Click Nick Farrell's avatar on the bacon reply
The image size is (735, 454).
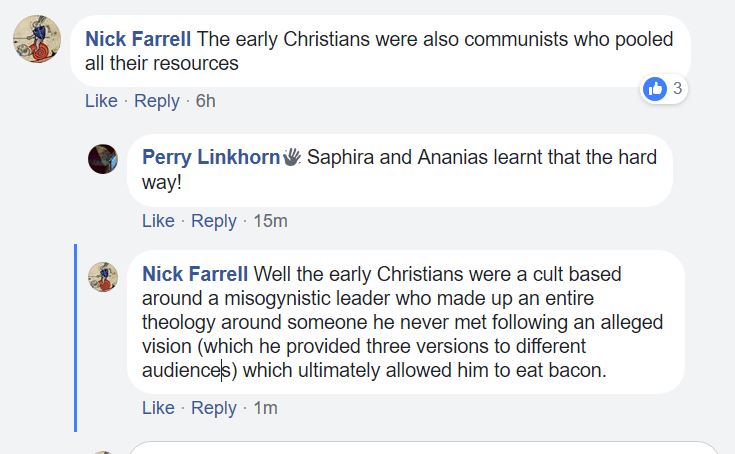pyautogui.click(x=103, y=277)
